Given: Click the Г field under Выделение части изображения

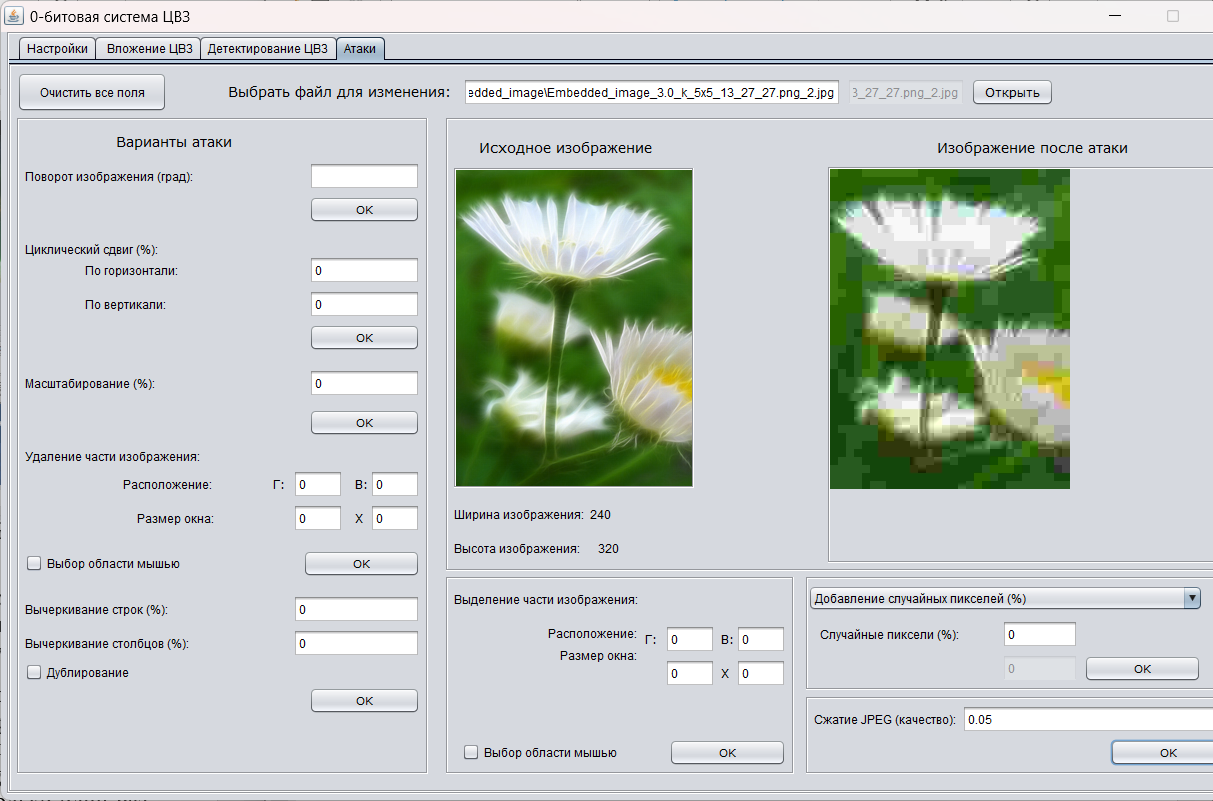Looking at the screenshot, I should [690, 639].
